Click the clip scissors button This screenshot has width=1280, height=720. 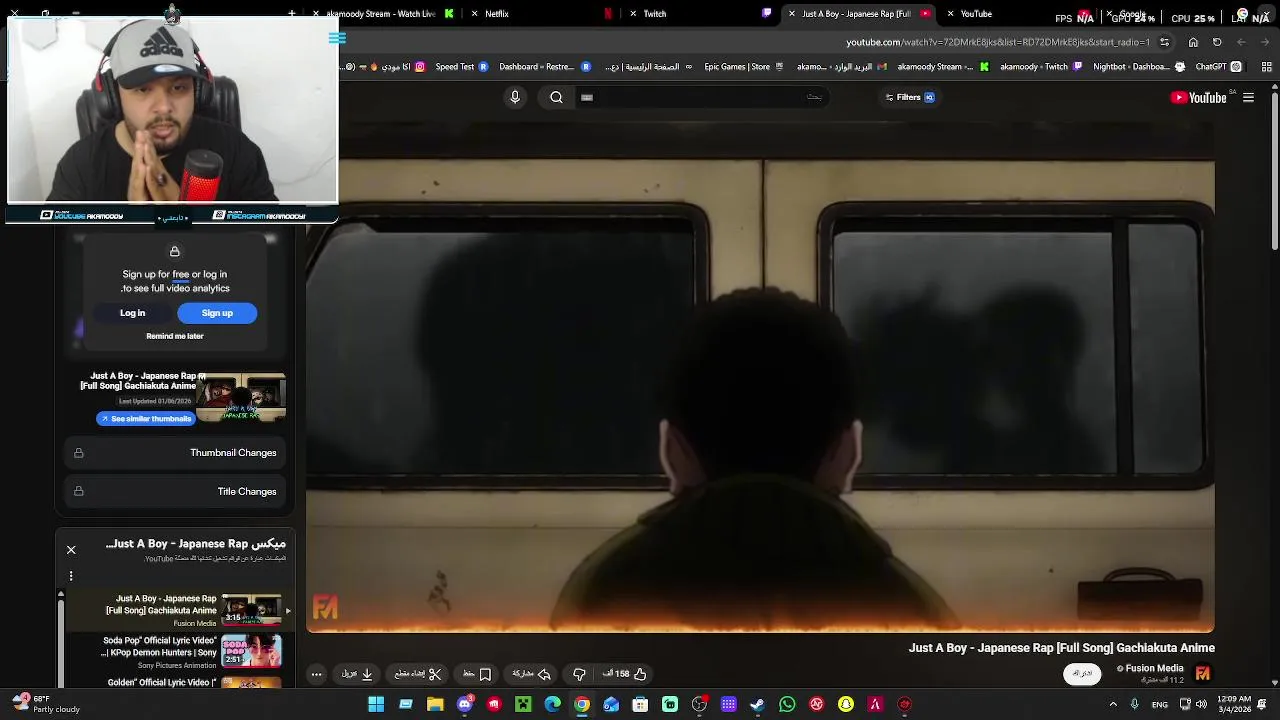tap(419, 674)
